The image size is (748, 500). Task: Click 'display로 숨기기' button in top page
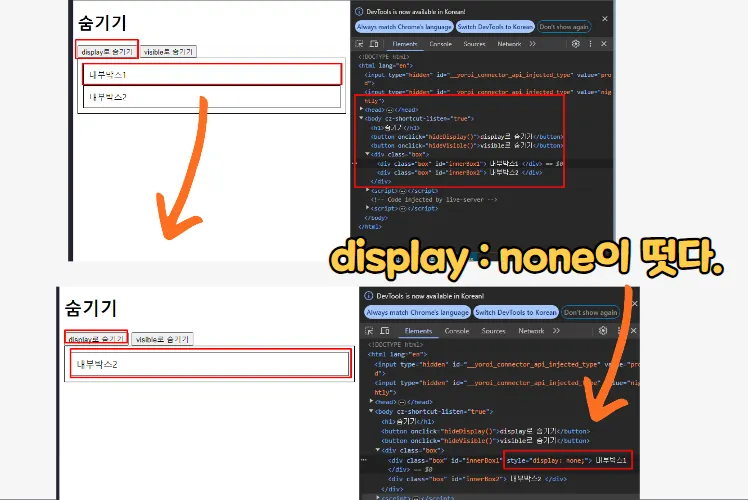(x=107, y=52)
